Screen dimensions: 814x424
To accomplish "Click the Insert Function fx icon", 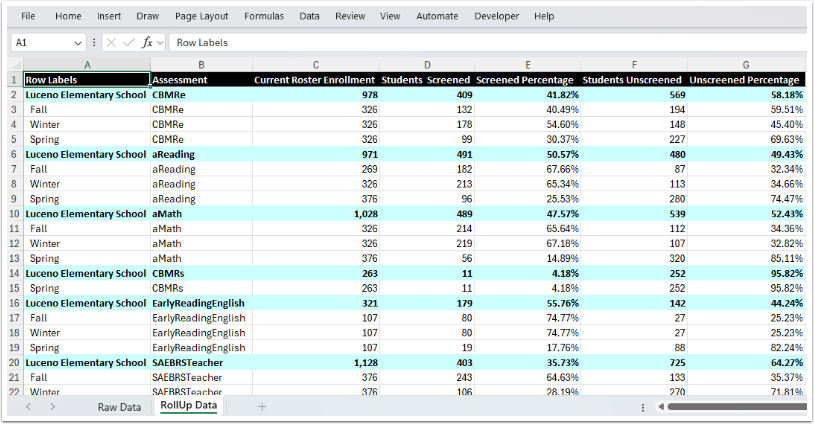I will [x=147, y=43].
